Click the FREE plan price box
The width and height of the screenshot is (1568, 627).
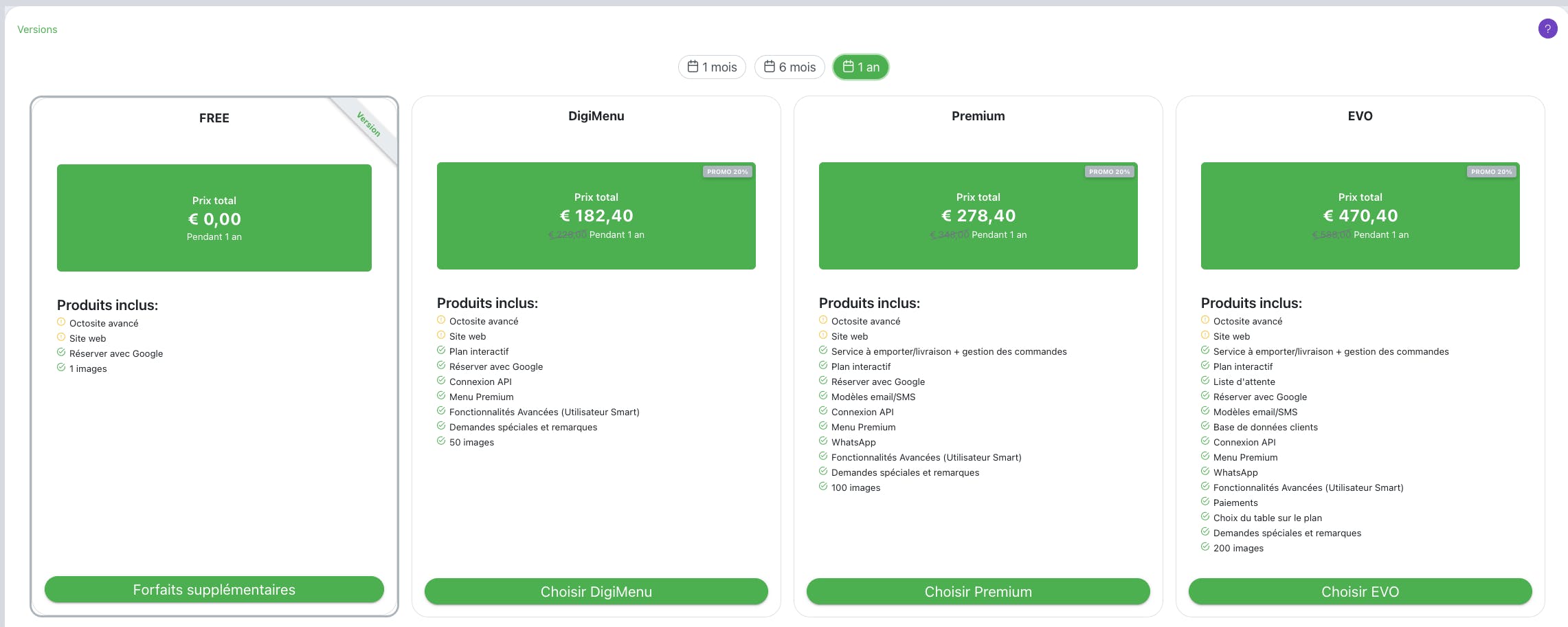point(214,218)
